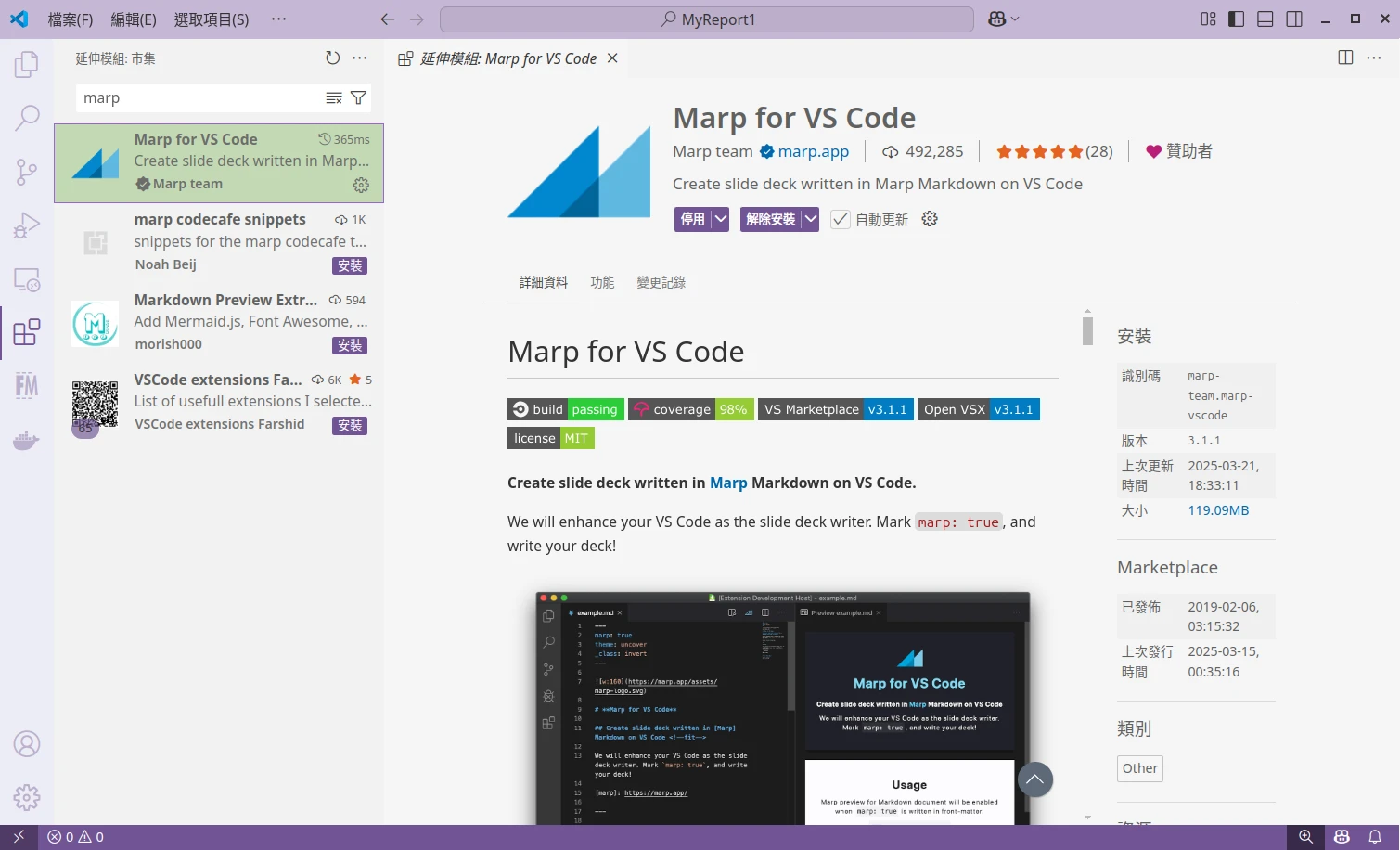Image resolution: width=1400 pixels, height=850 pixels.
Task: Expand the disable button dropdown arrow
Action: (721, 220)
